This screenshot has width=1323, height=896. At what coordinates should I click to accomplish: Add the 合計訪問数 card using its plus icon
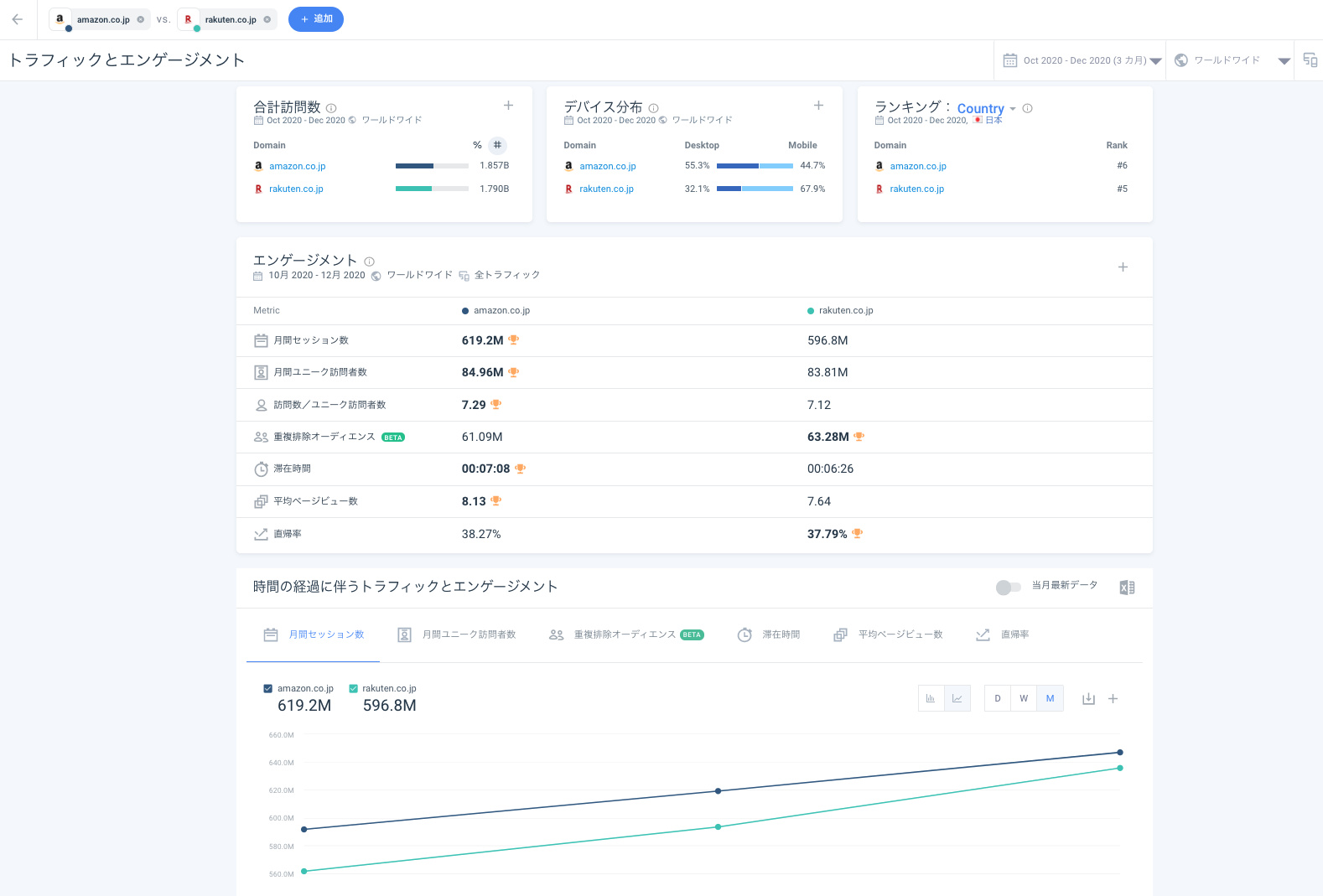(508, 106)
